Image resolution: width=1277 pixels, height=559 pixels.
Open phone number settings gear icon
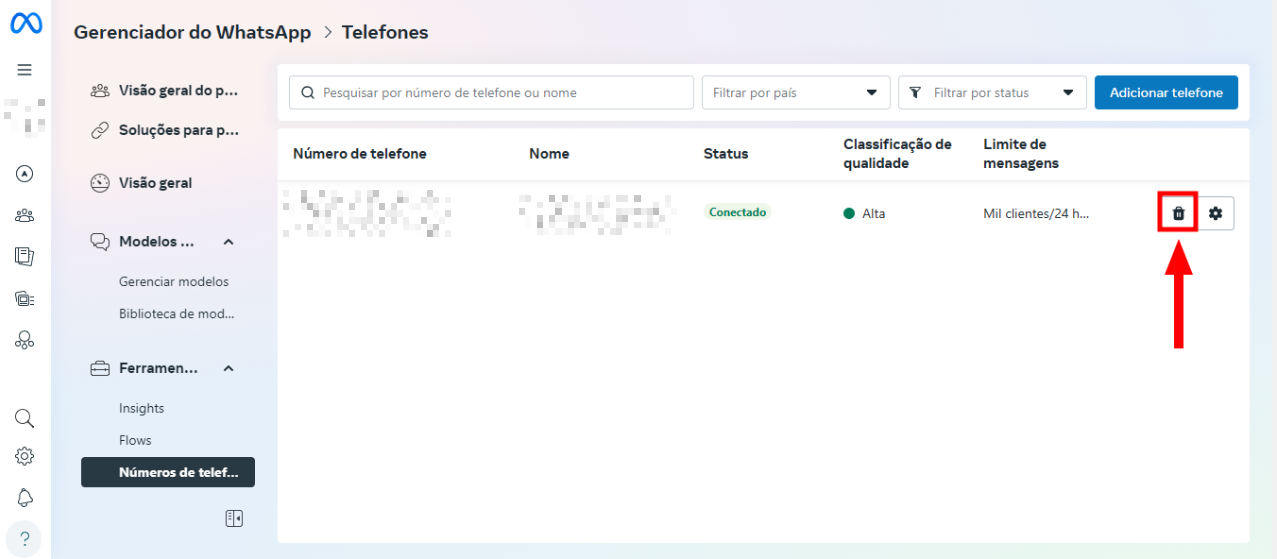point(1216,213)
